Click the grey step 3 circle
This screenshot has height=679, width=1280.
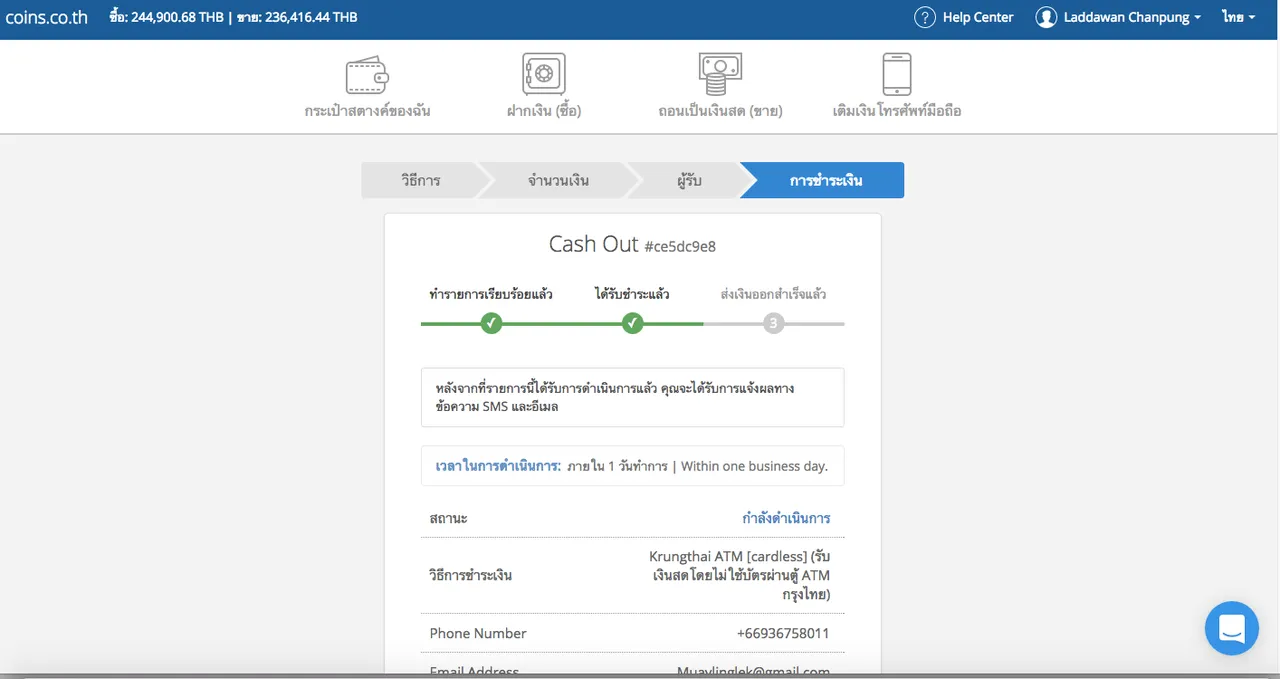click(773, 323)
